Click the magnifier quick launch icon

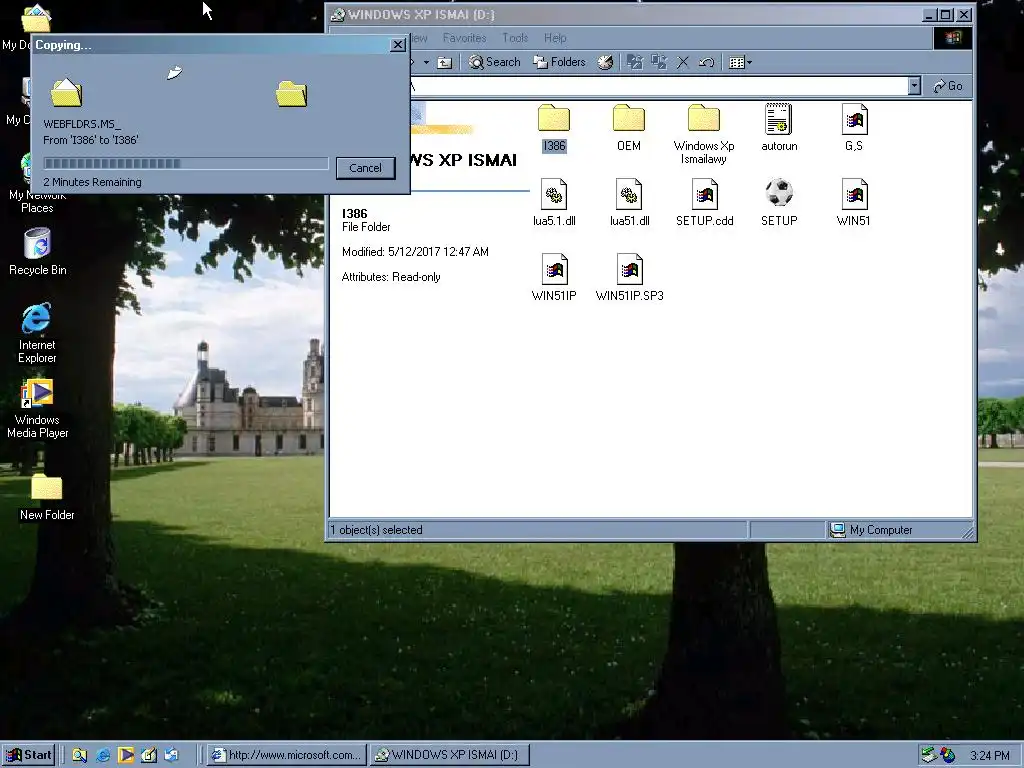click(x=80, y=756)
